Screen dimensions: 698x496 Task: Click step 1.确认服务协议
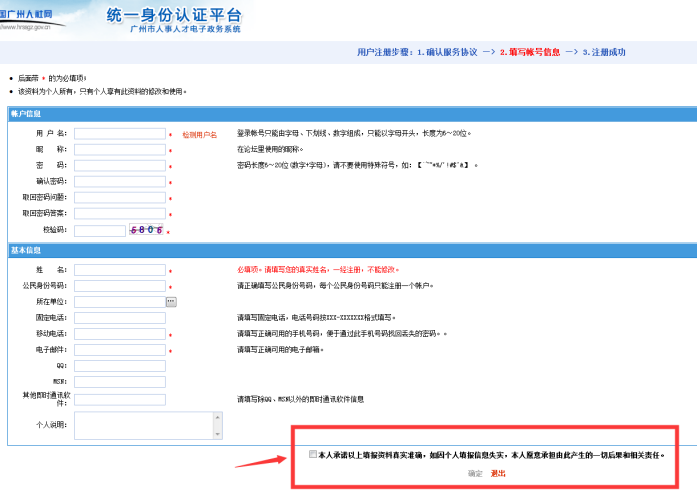click(x=447, y=53)
